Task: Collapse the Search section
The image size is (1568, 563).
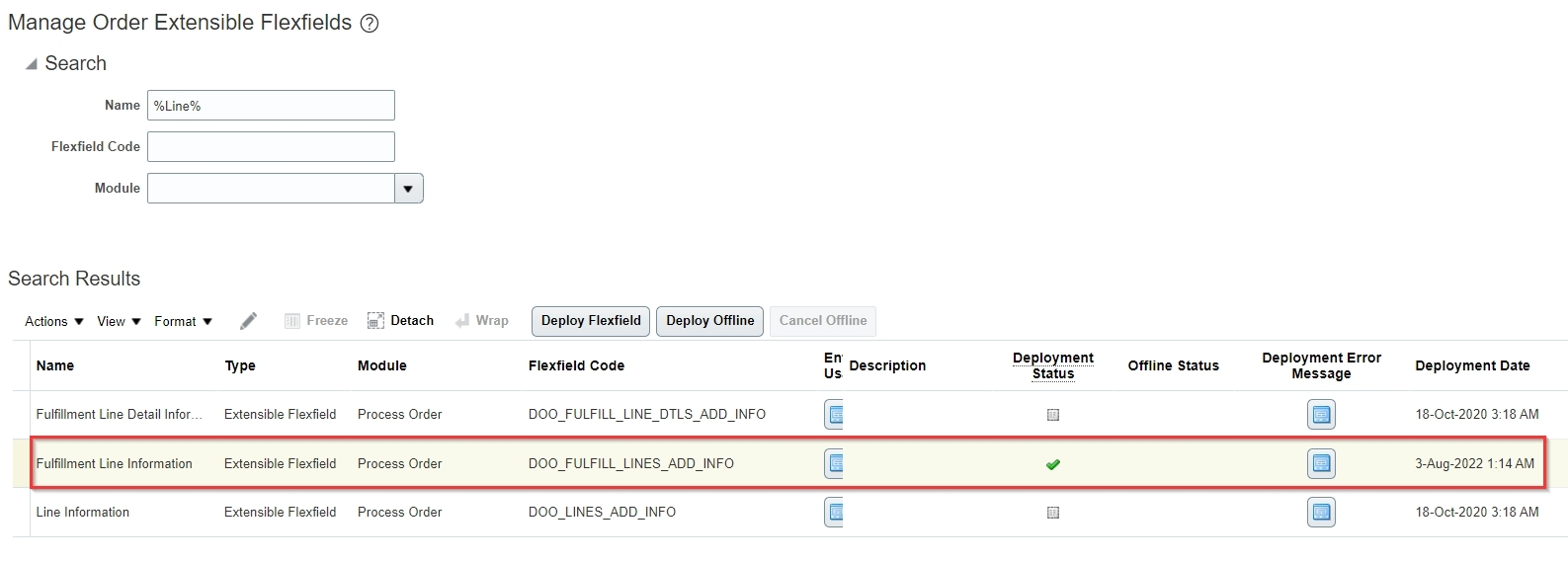Action: tap(32, 64)
